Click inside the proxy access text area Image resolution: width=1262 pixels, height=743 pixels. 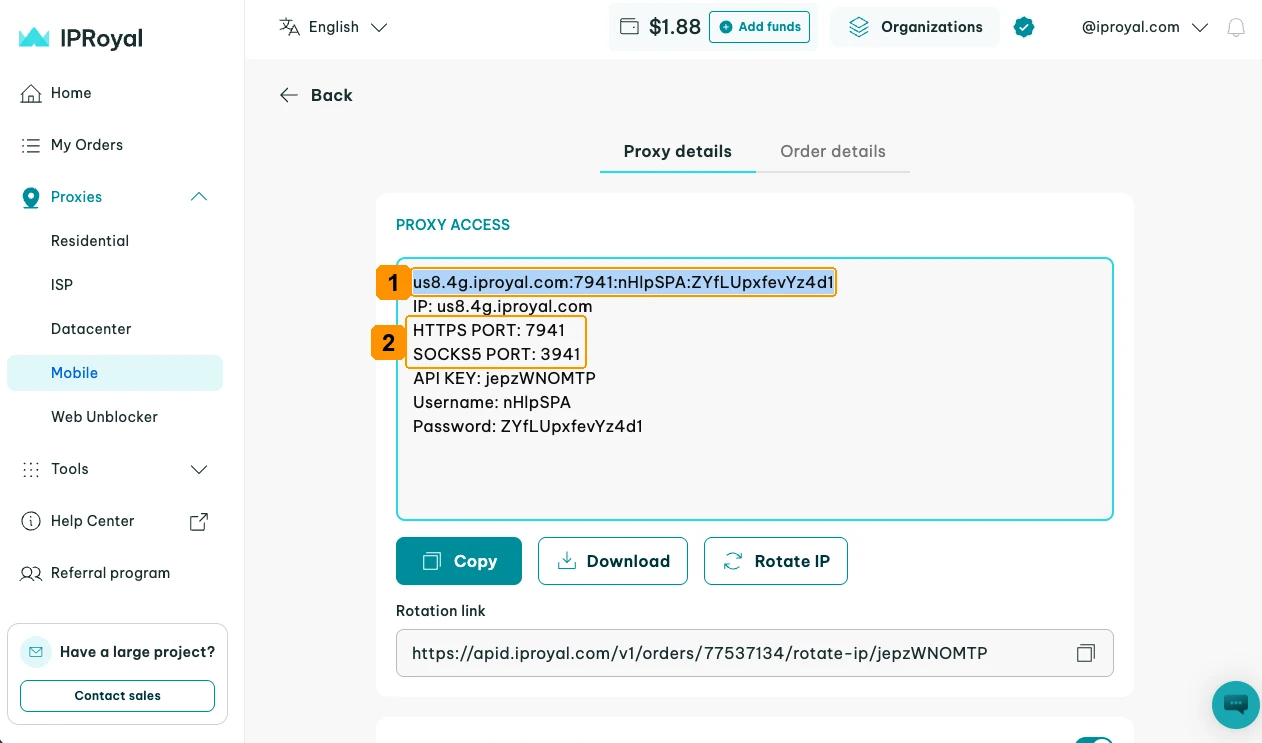(755, 389)
